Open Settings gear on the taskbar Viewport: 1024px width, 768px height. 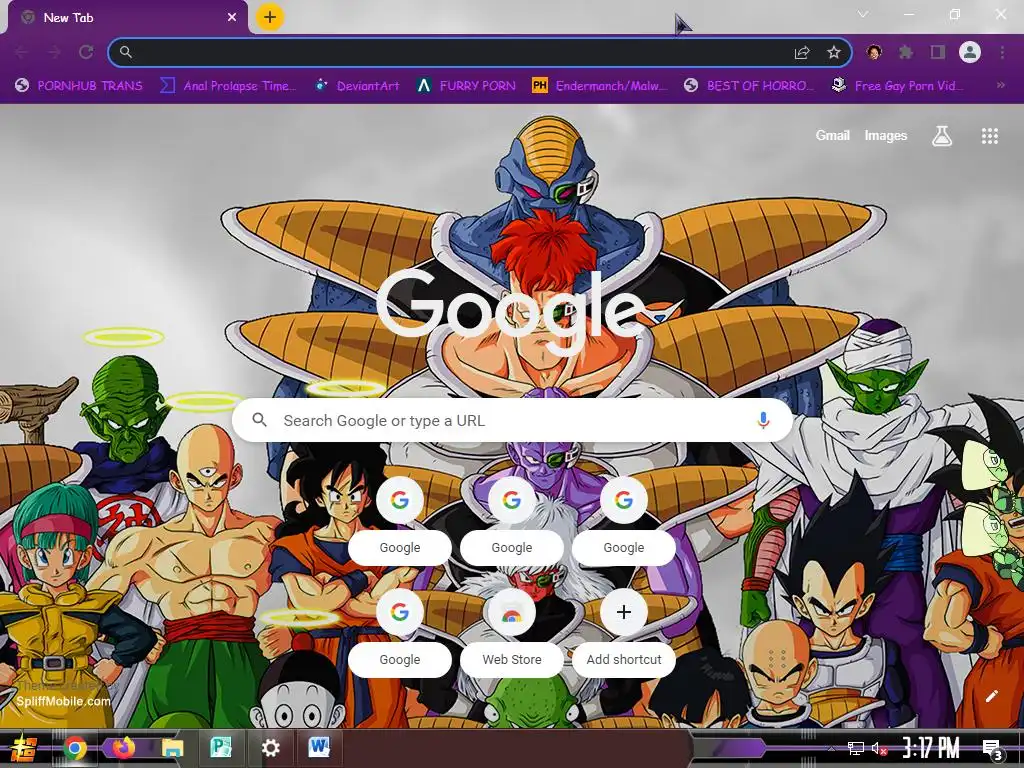[x=270, y=748]
